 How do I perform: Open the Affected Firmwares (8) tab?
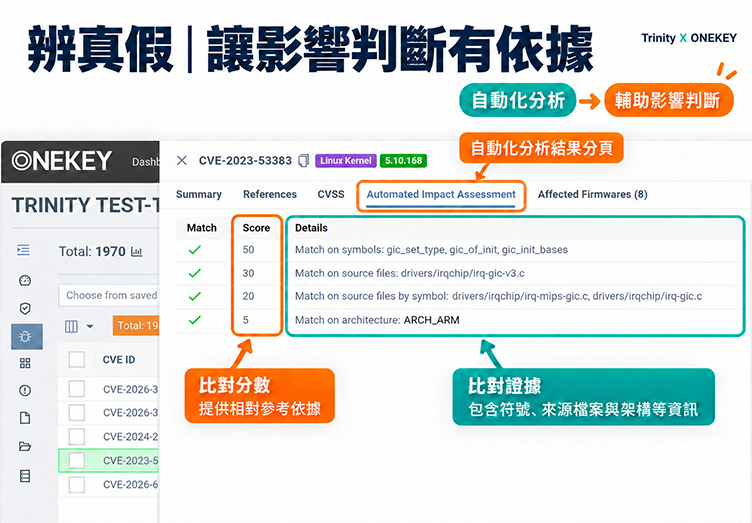[592, 194]
